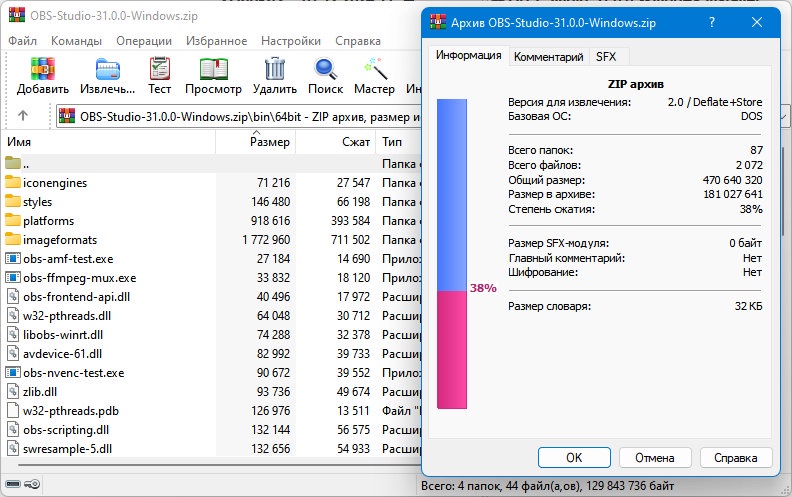Click the help question mark in the dialog title
Image resolution: width=792 pixels, height=497 pixels.
click(x=712, y=22)
